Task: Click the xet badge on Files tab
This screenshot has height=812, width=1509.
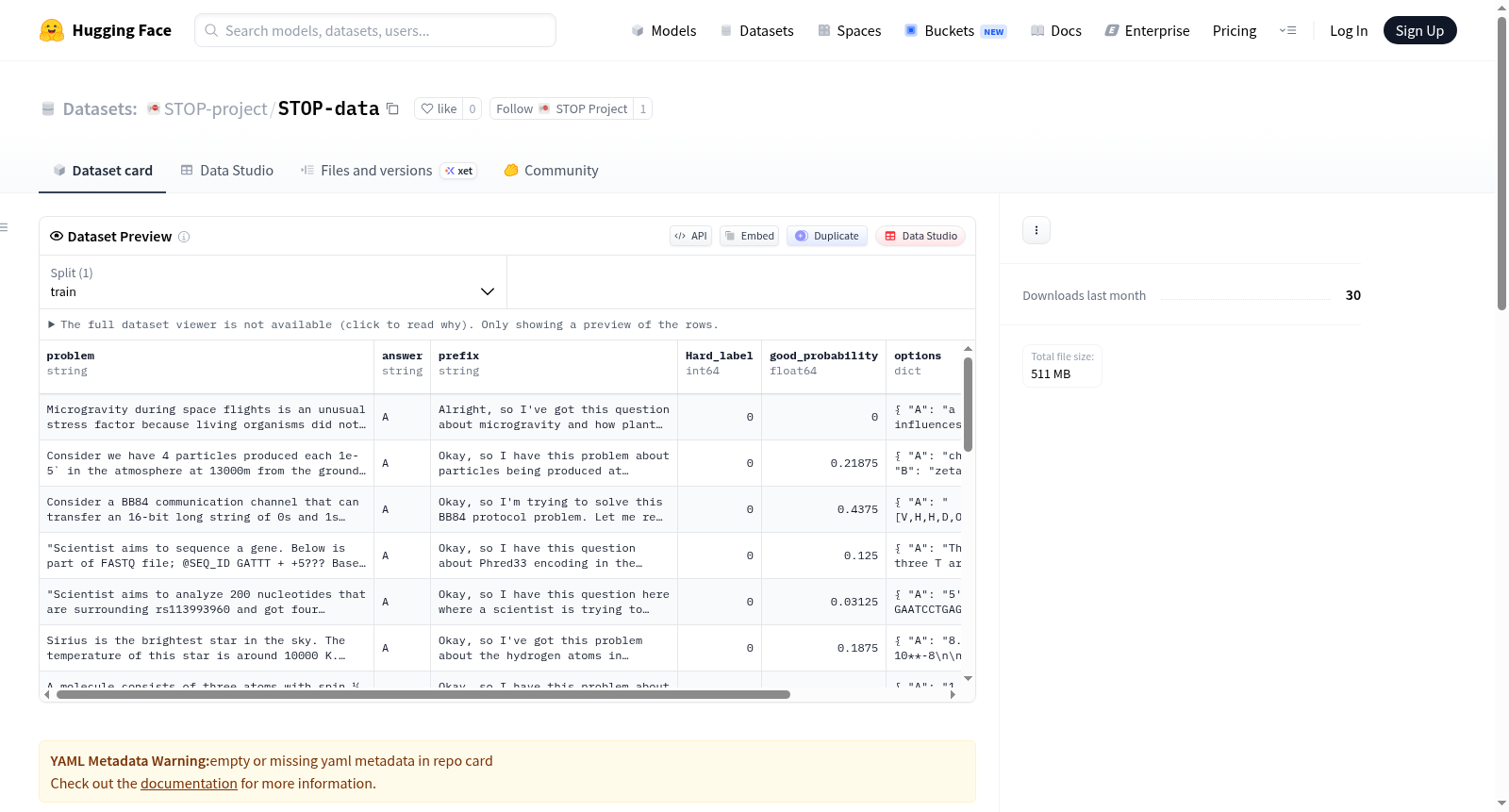Action: (x=459, y=171)
